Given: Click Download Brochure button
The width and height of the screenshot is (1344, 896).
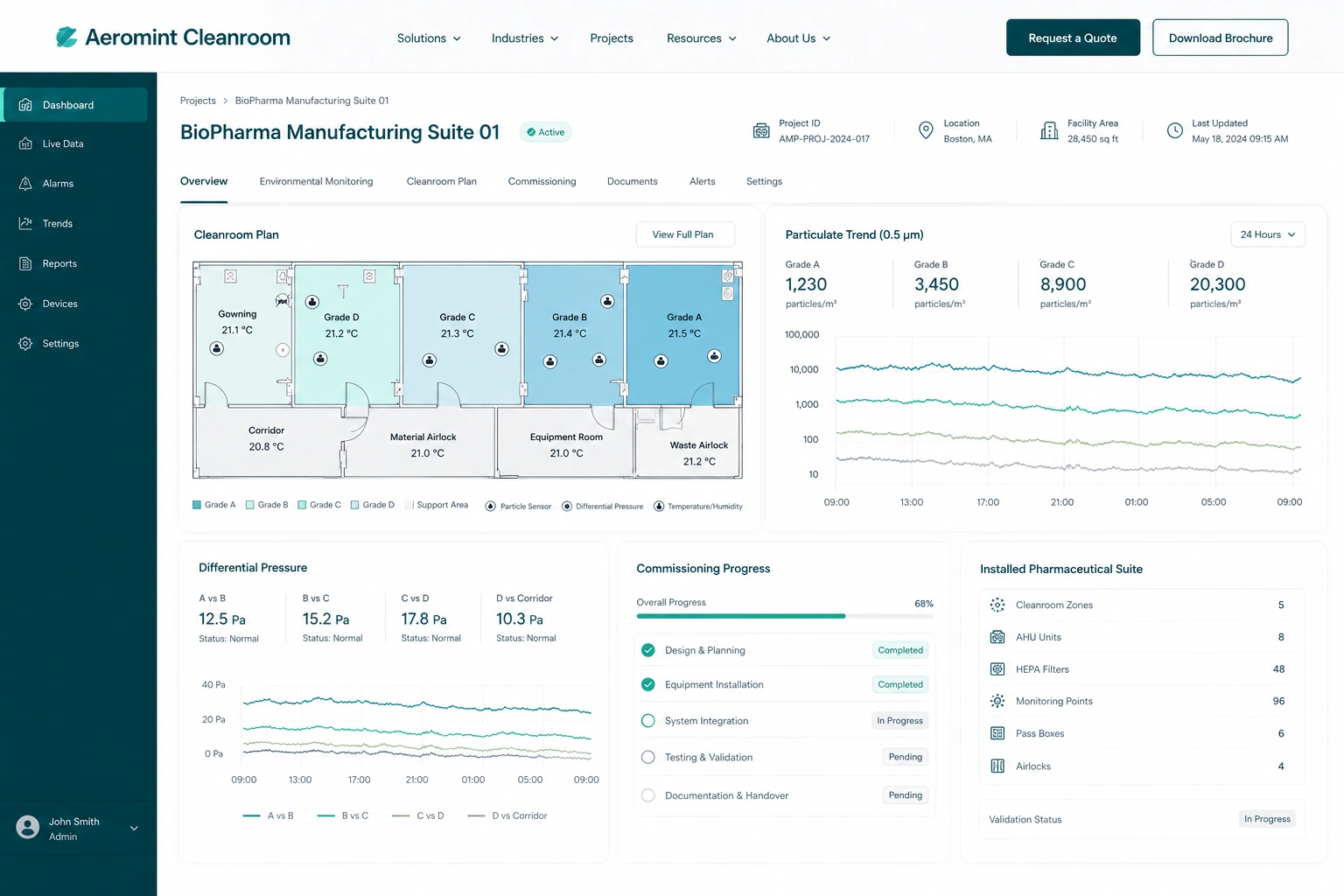Looking at the screenshot, I should (1221, 38).
